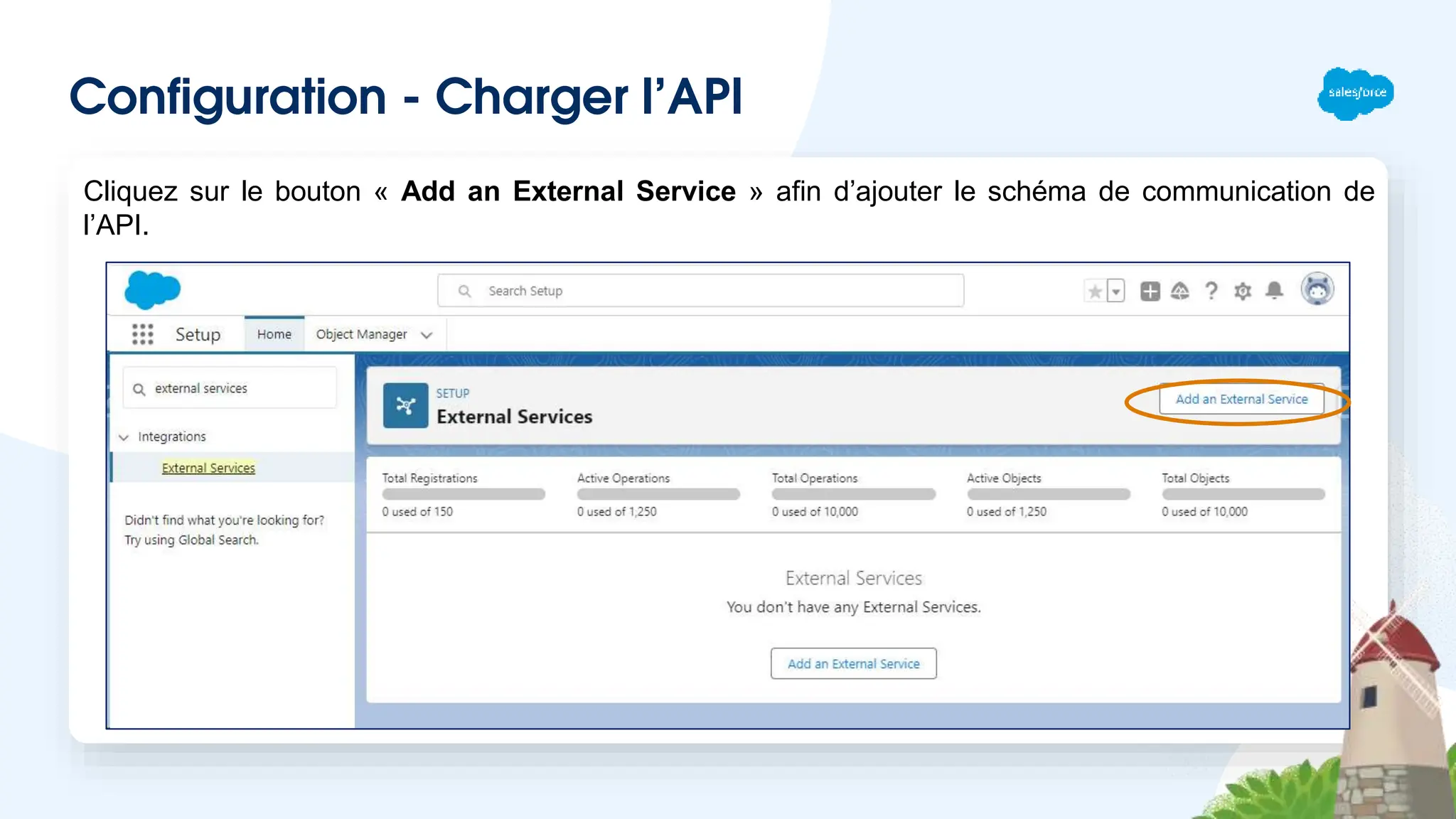Click the Total Objects usage bar
1456x819 pixels.
pyautogui.click(x=1243, y=494)
